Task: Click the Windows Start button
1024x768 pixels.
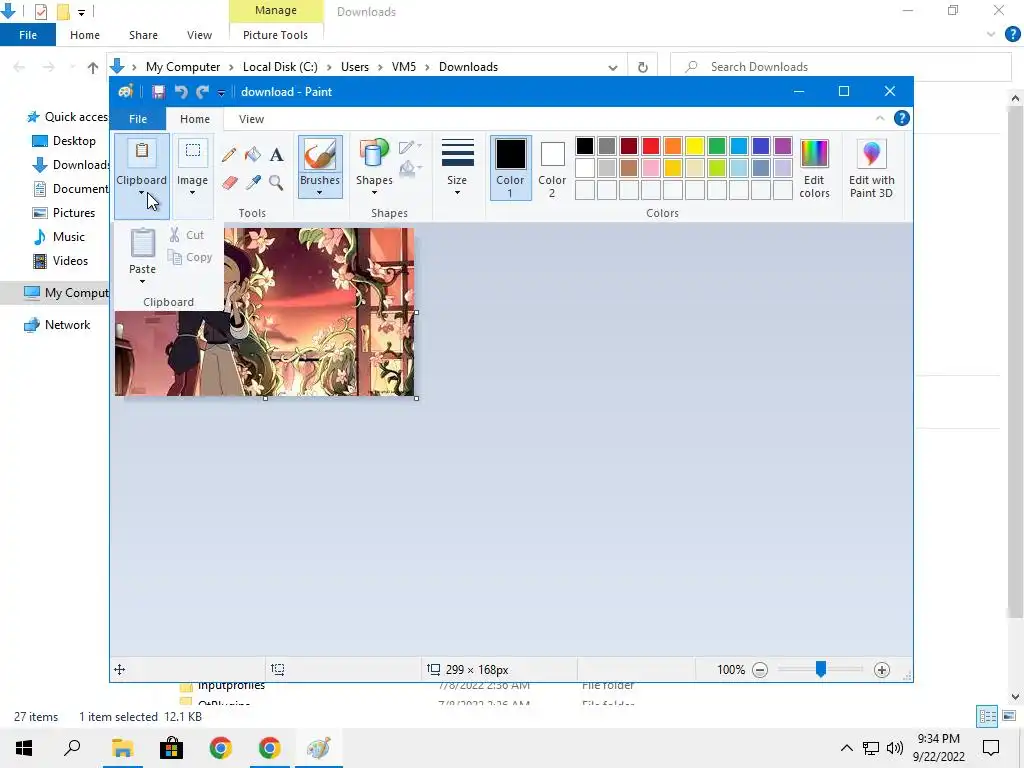Action: click(24, 748)
